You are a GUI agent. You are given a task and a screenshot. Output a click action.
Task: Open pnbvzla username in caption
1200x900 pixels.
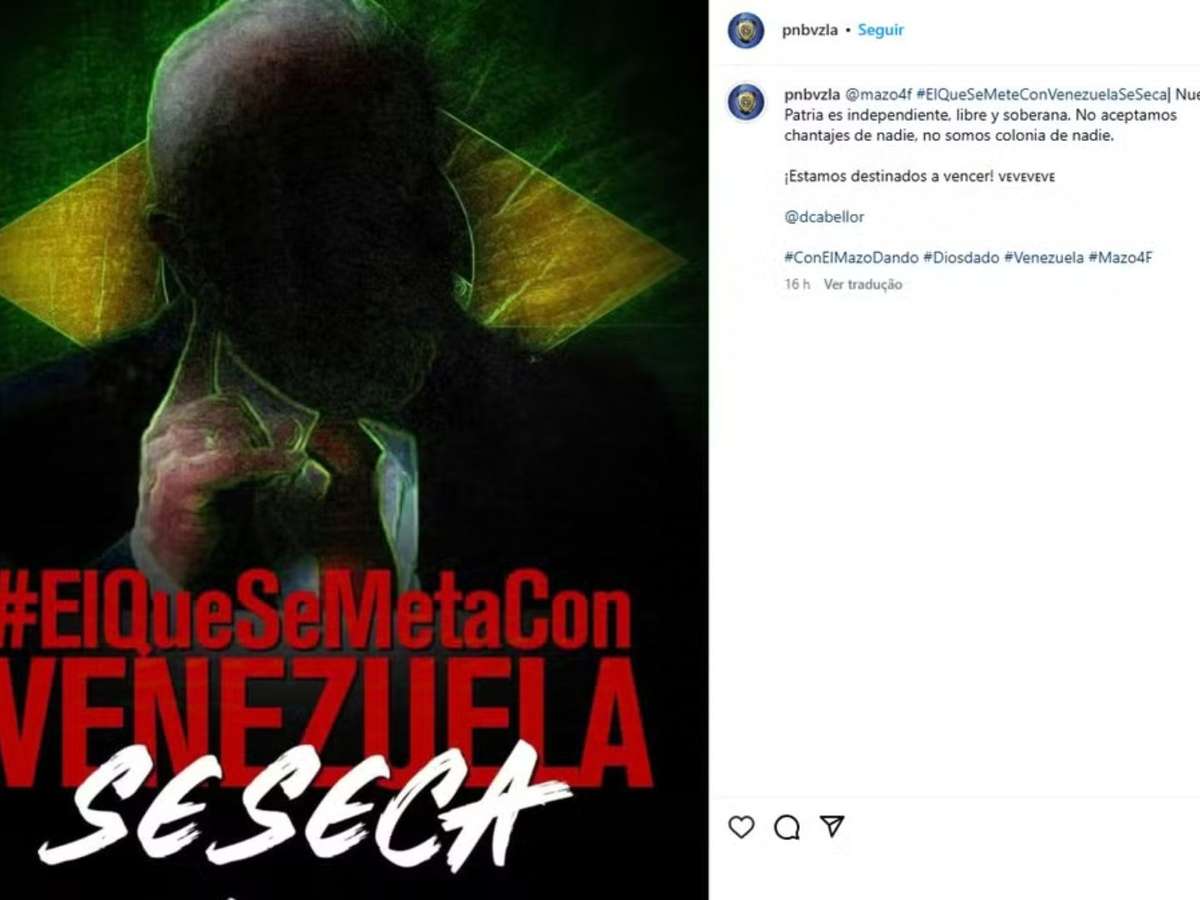pyautogui.click(x=812, y=95)
